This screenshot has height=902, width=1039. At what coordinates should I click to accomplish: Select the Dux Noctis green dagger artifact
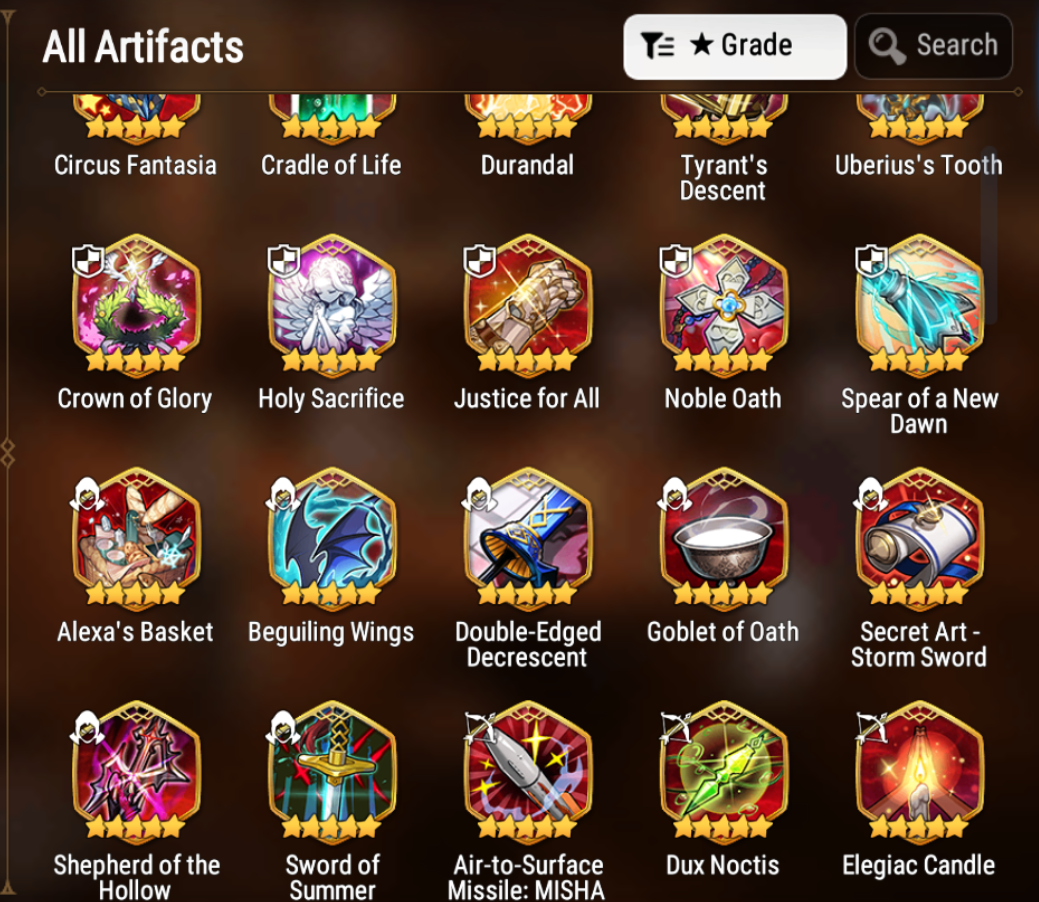pyautogui.click(x=723, y=769)
